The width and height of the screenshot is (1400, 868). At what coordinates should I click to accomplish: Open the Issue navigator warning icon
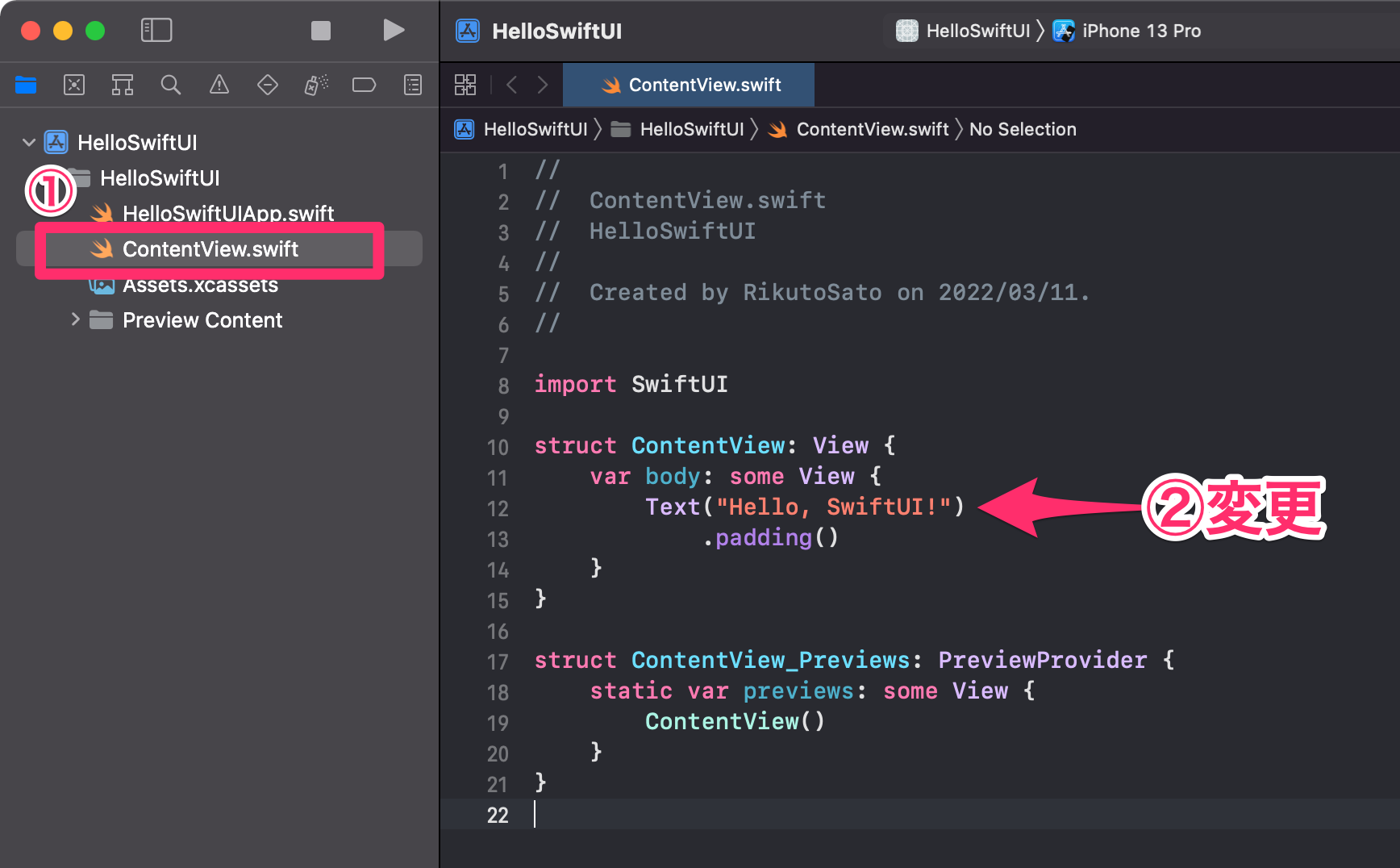[219, 85]
